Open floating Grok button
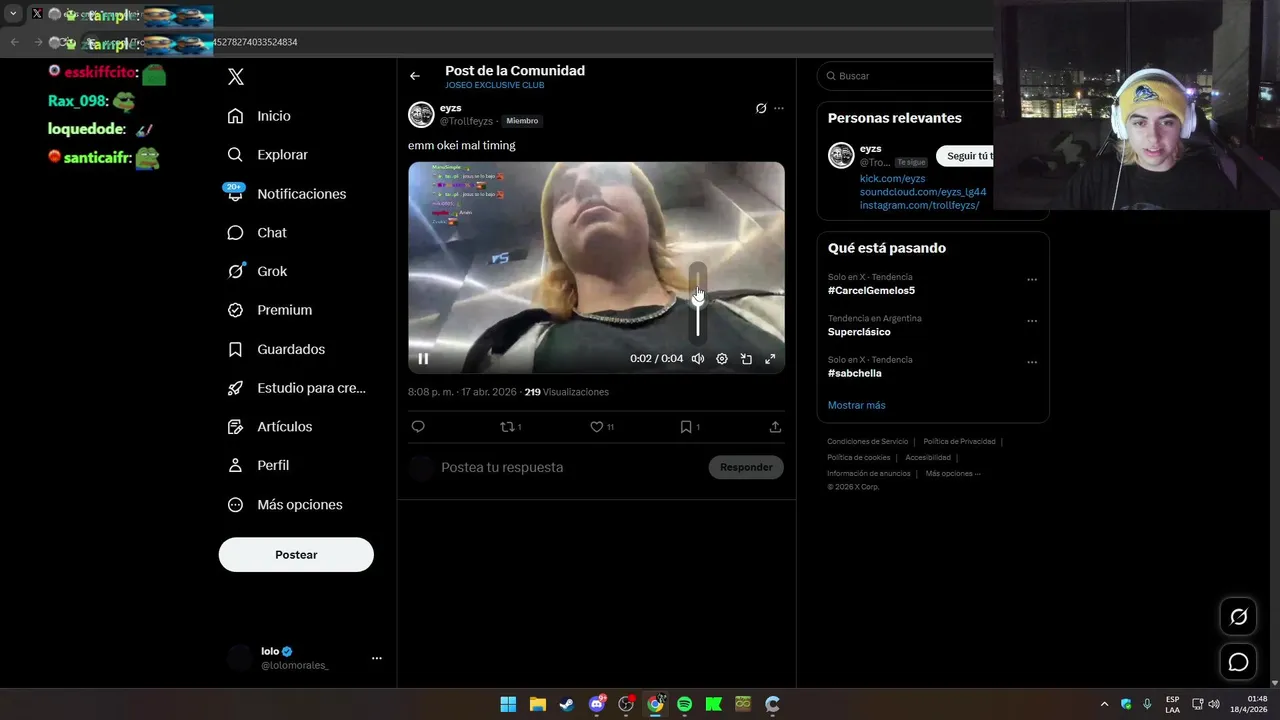This screenshot has width=1280, height=720. tap(1238, 617)
